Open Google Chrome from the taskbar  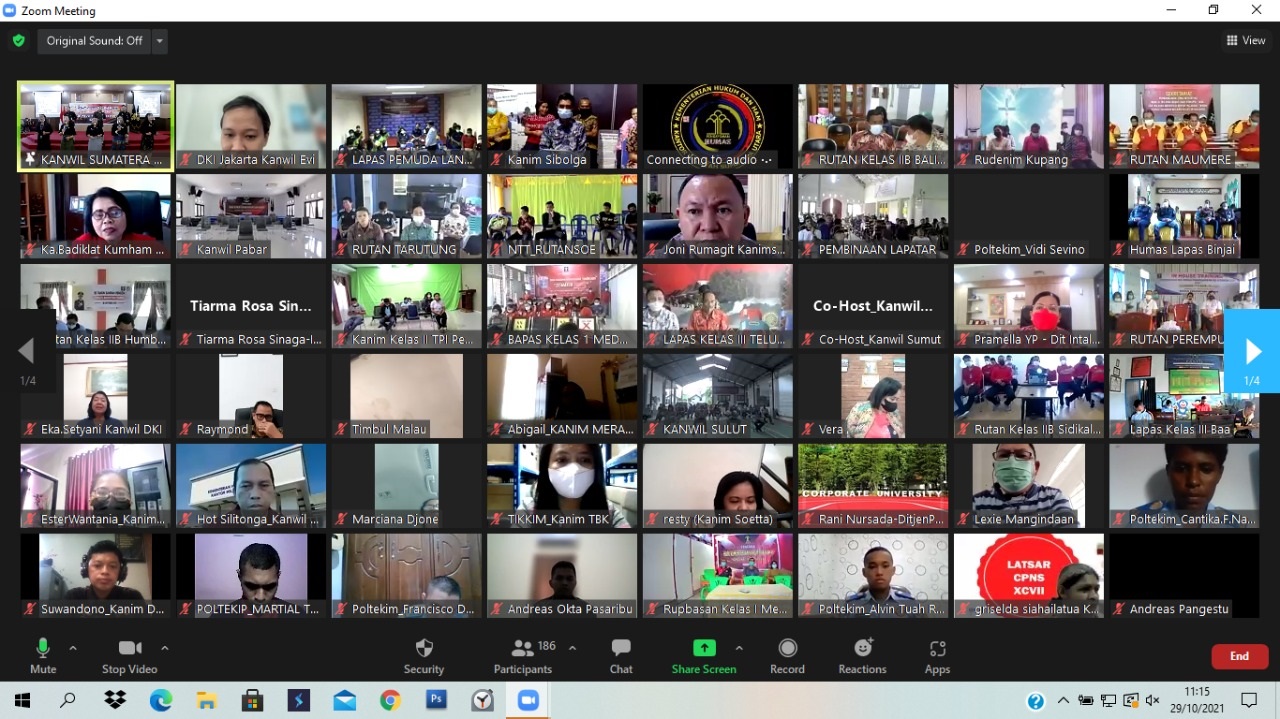point(390,701)
